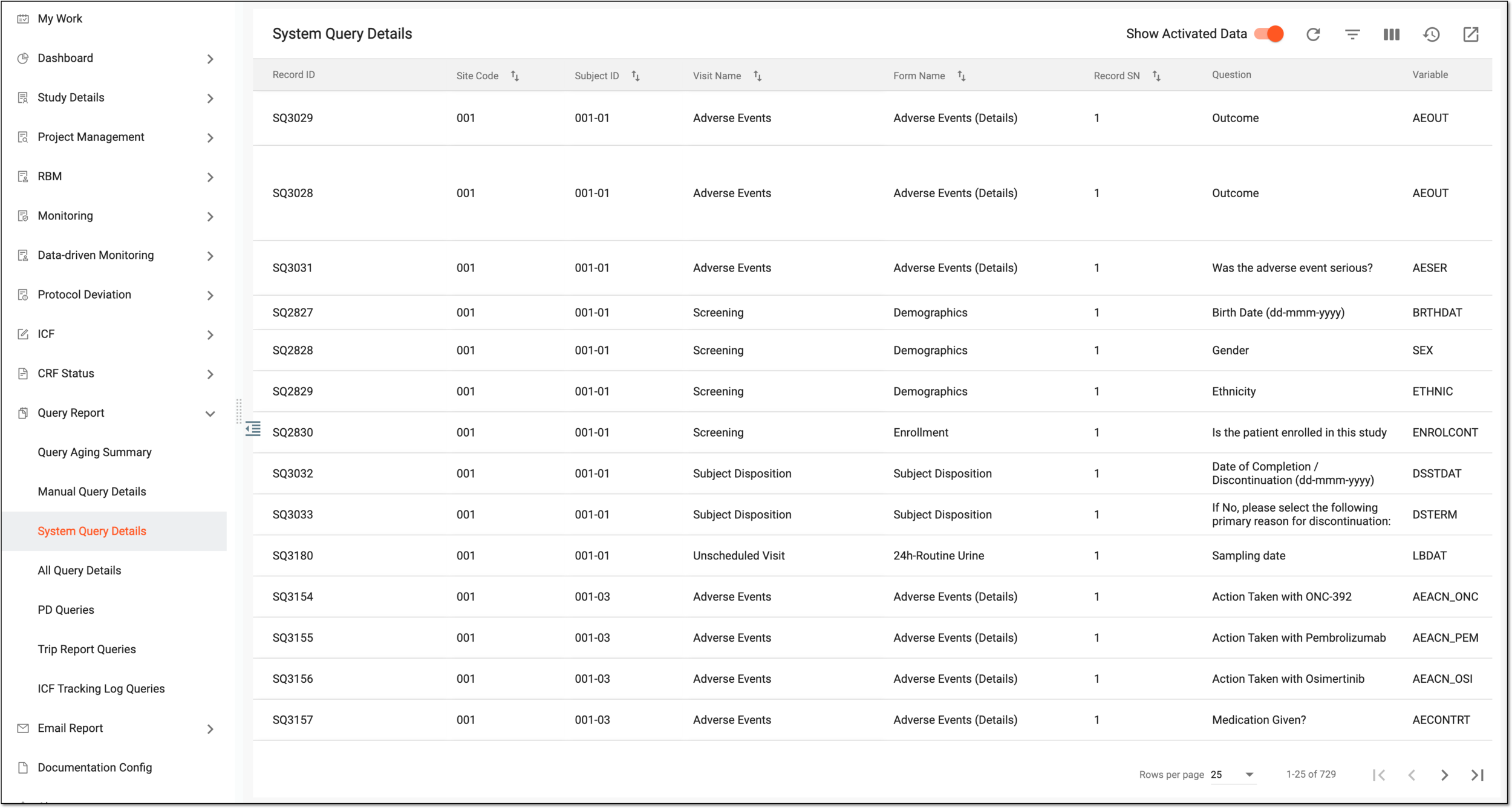
Task: Open PD Queries menu item
Action: point(66,610)
